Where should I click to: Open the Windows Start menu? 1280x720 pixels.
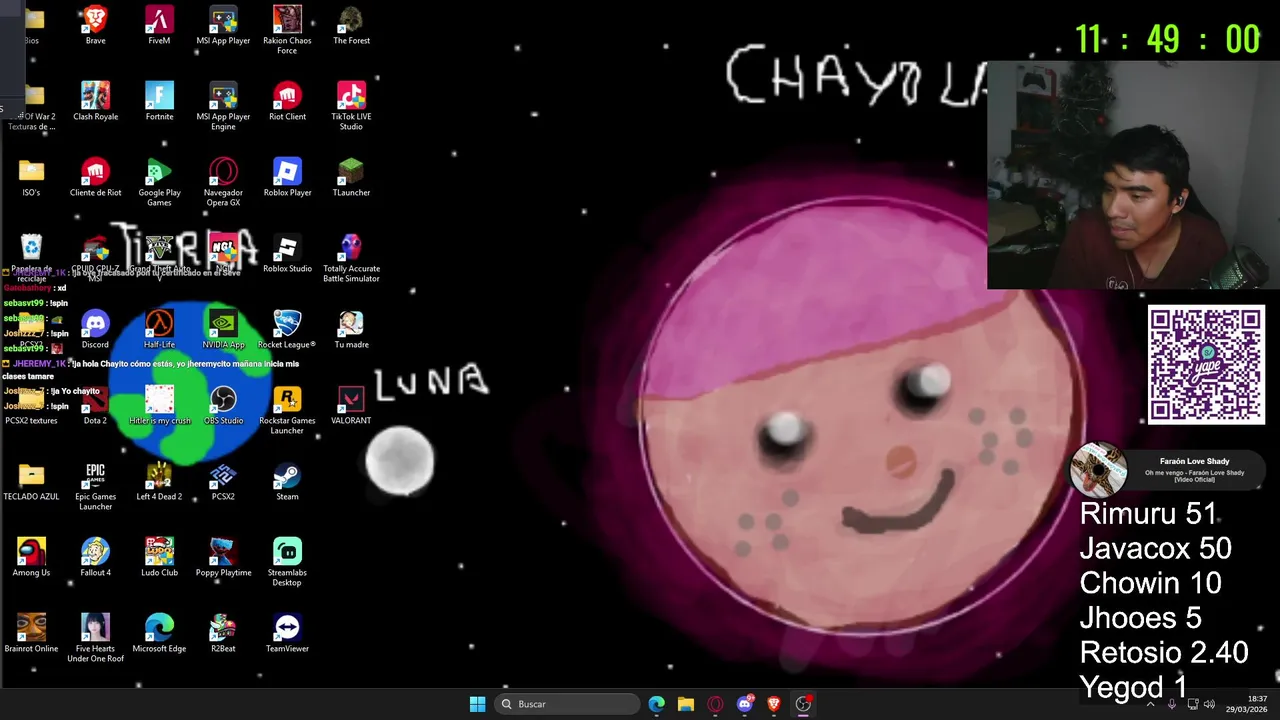(477, 704)
